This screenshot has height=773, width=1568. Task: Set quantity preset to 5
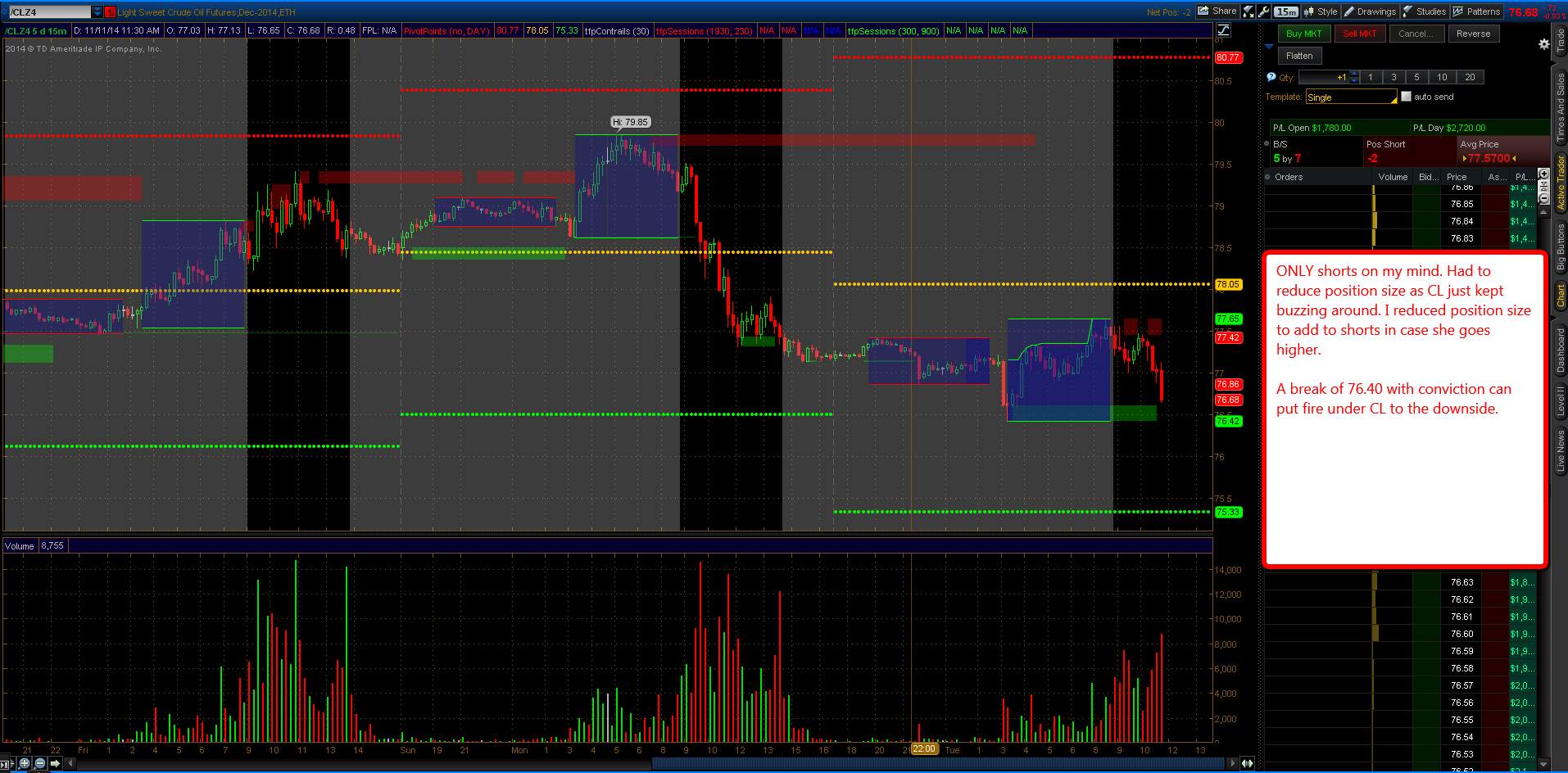(1416, 77)
